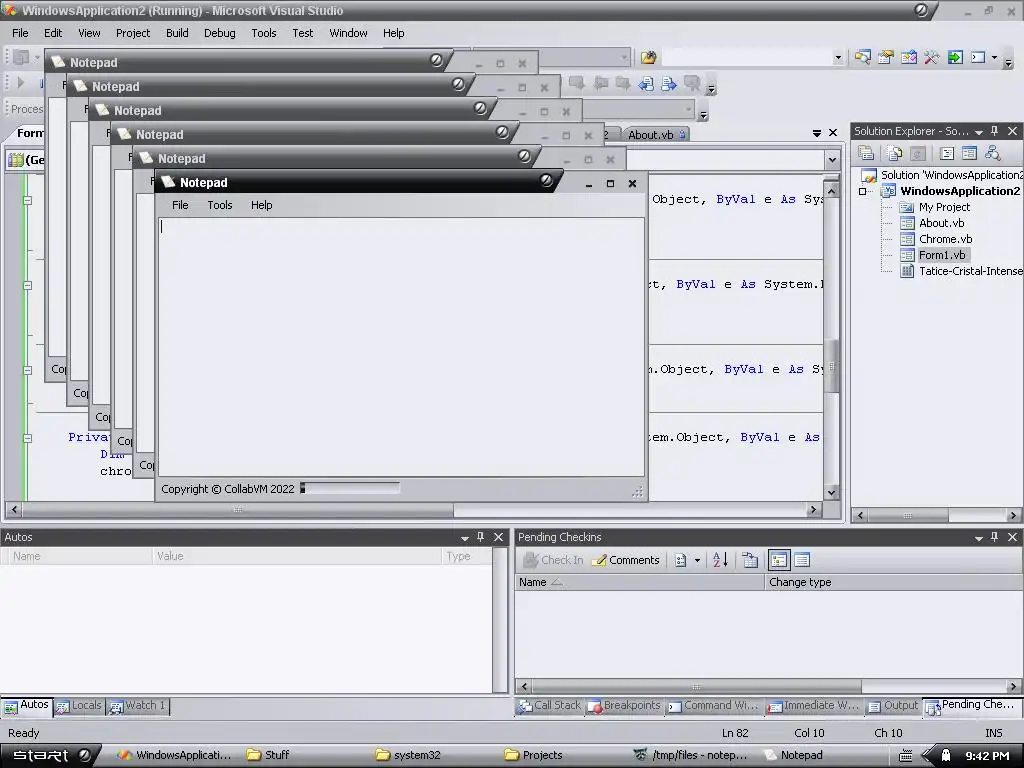This screenshot has width=1024, height=768.
Task: Open Solution Explorer window position dropdown
Action: [x=978, y=131]
